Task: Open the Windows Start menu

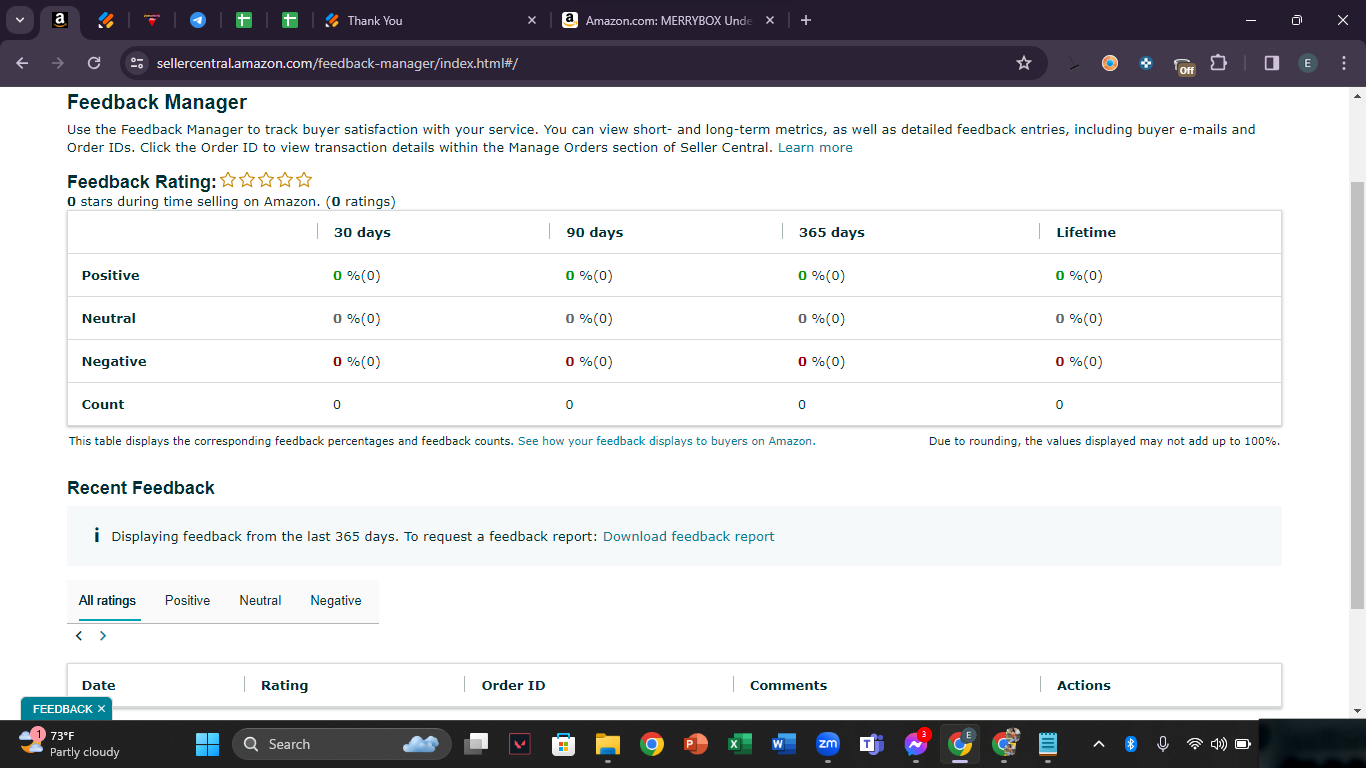Action: [x=207, y=744]
